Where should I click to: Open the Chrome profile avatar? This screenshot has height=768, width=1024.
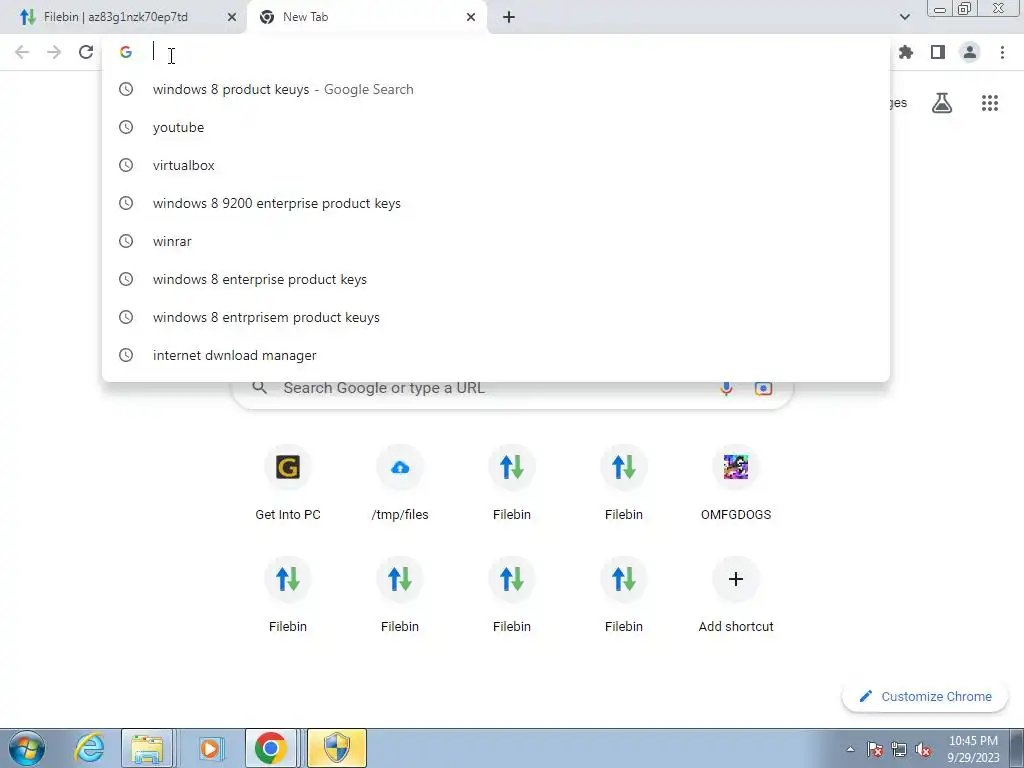(970, 52)
